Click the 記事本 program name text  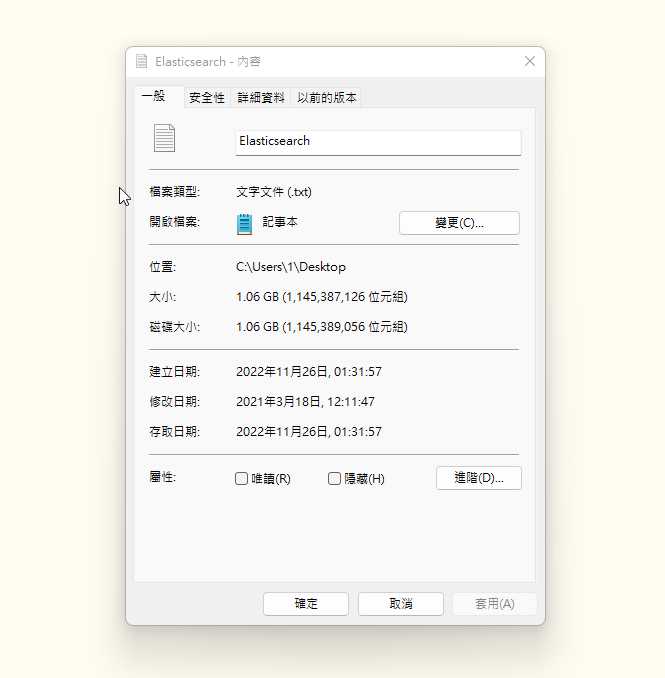point(280,222)
